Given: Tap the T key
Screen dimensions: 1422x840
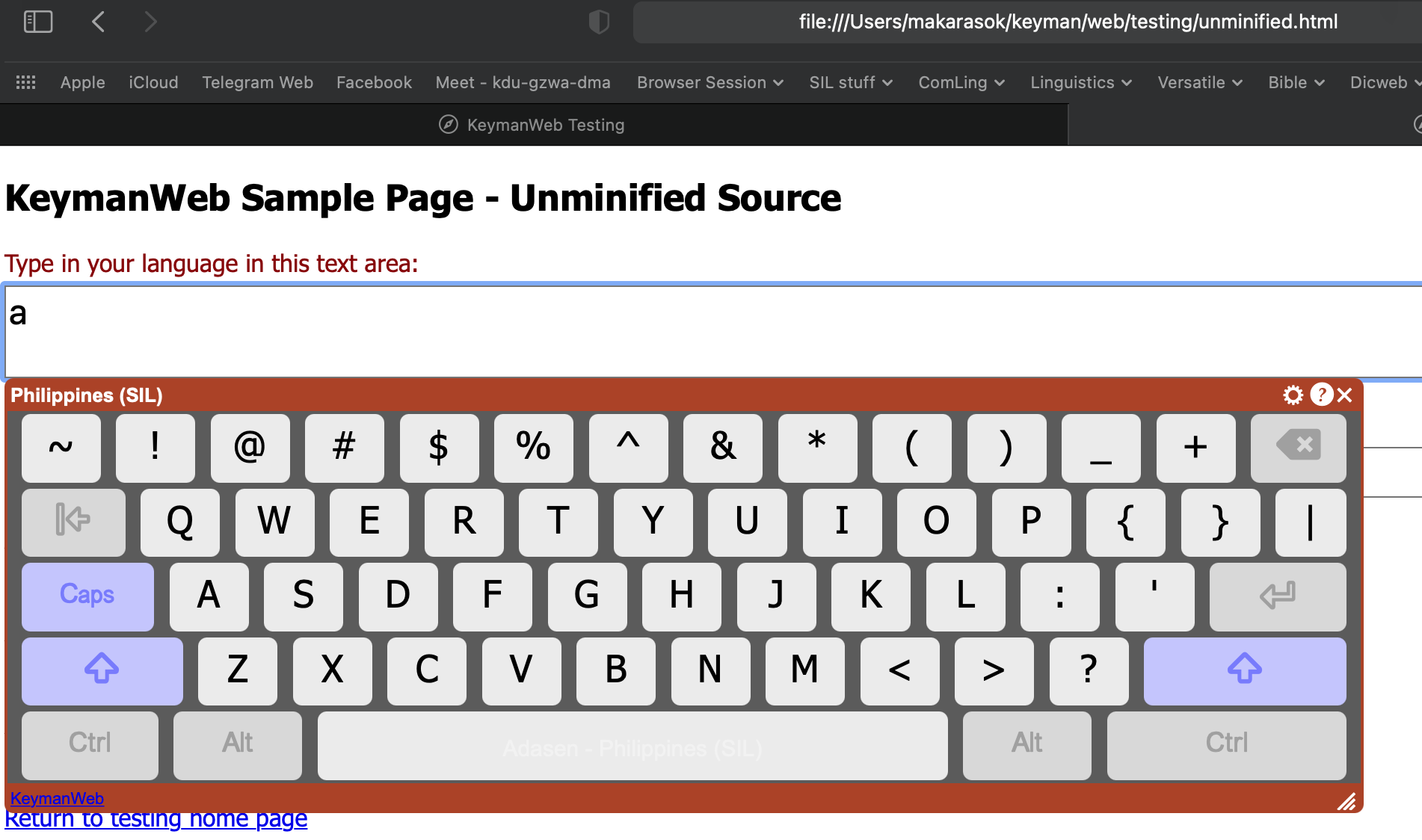Looking at the screenshot, I should pos(558,521).
